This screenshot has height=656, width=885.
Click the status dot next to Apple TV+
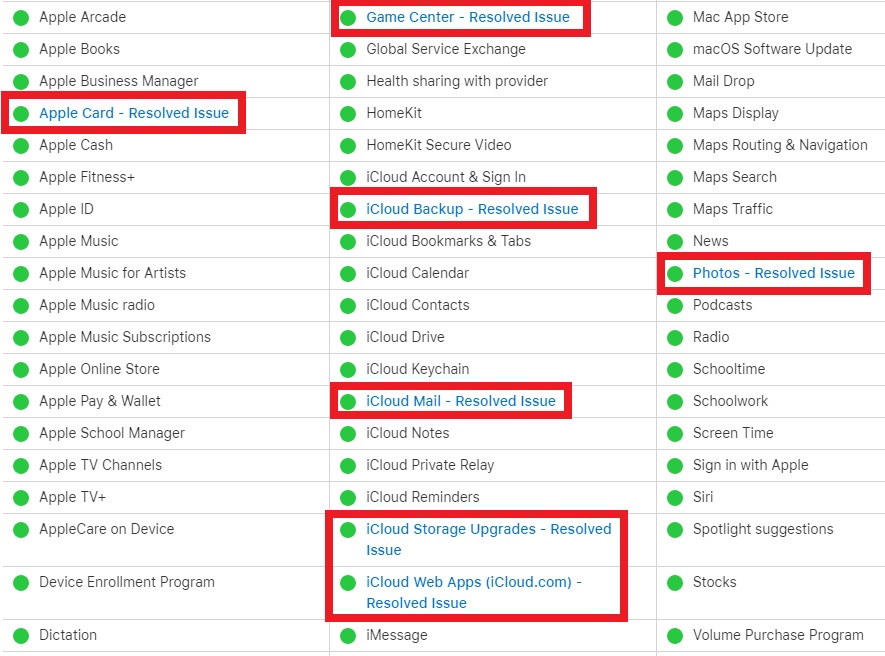(x=21, y=498)
